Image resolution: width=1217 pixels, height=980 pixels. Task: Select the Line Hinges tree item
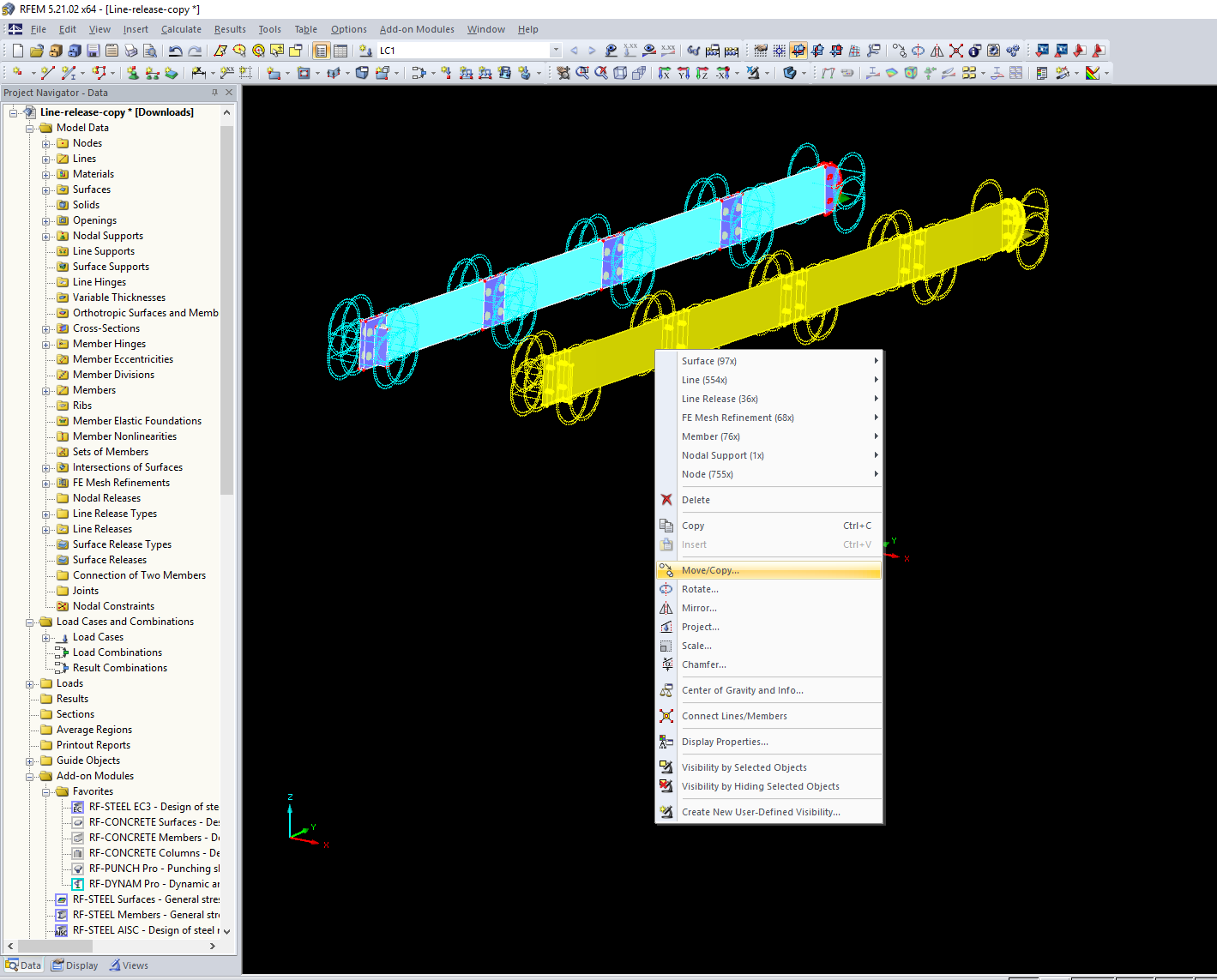click(x=99, y=282)
